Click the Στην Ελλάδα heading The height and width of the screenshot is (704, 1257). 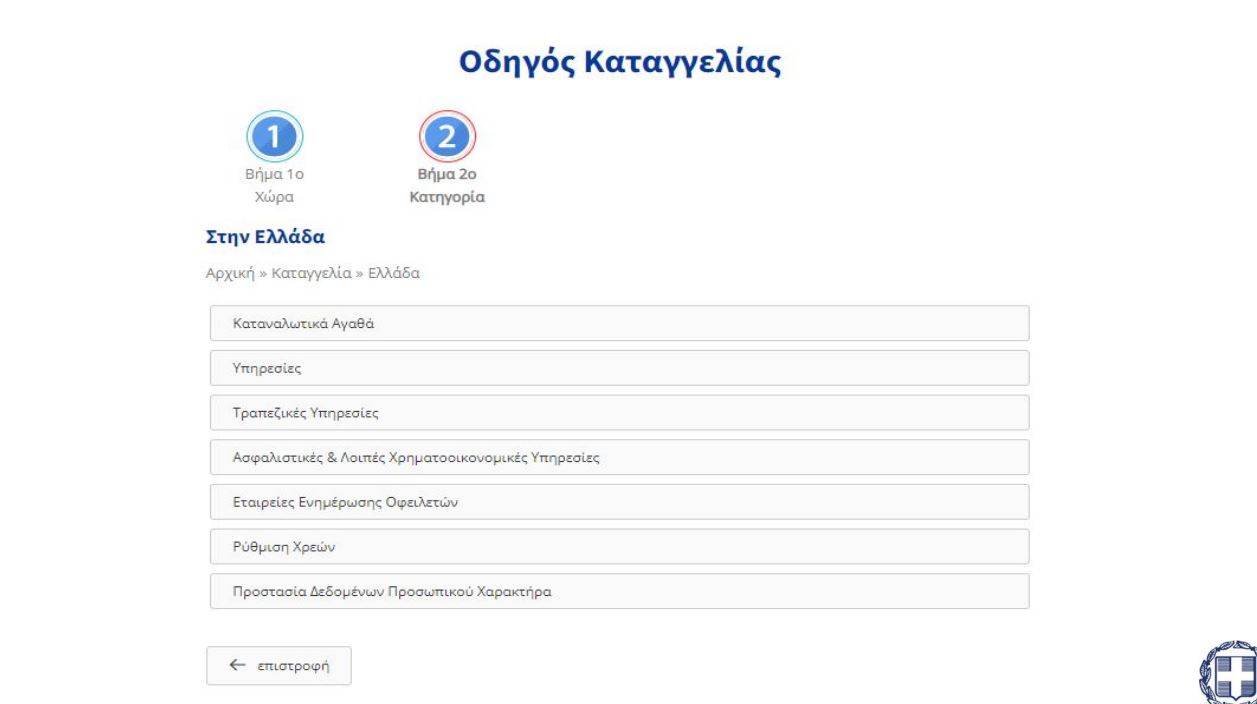(266, 238)
